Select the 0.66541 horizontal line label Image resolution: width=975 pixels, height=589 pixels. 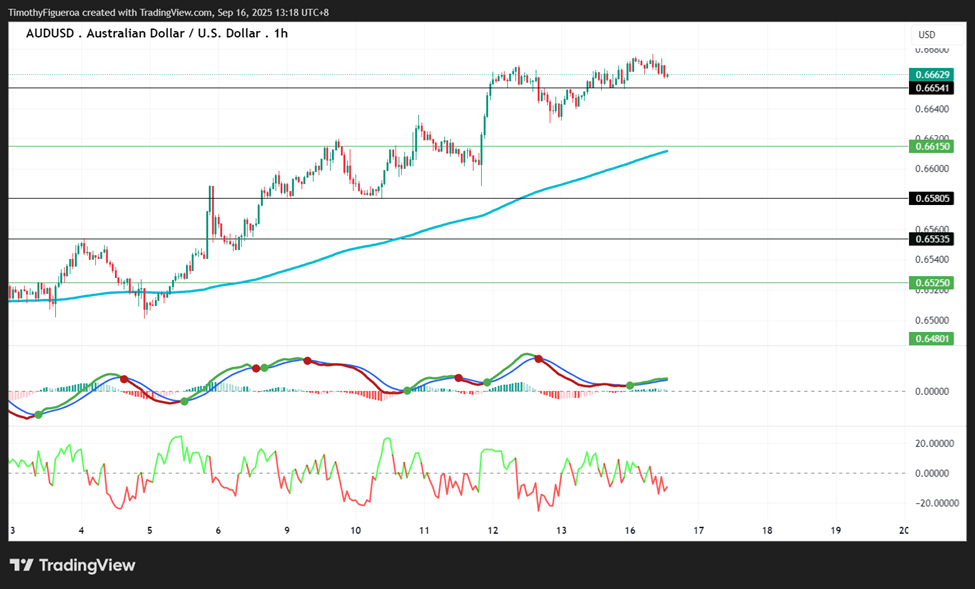931,88
